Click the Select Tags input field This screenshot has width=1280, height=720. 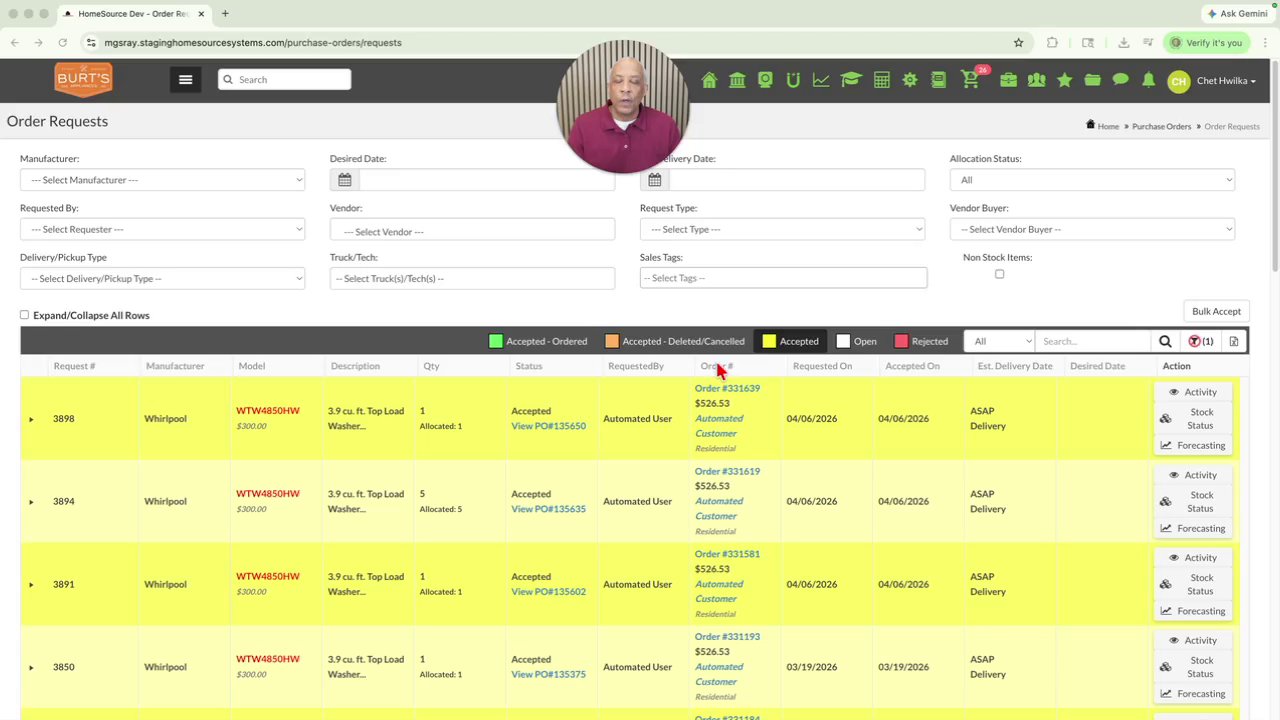(x=783, y=278)
